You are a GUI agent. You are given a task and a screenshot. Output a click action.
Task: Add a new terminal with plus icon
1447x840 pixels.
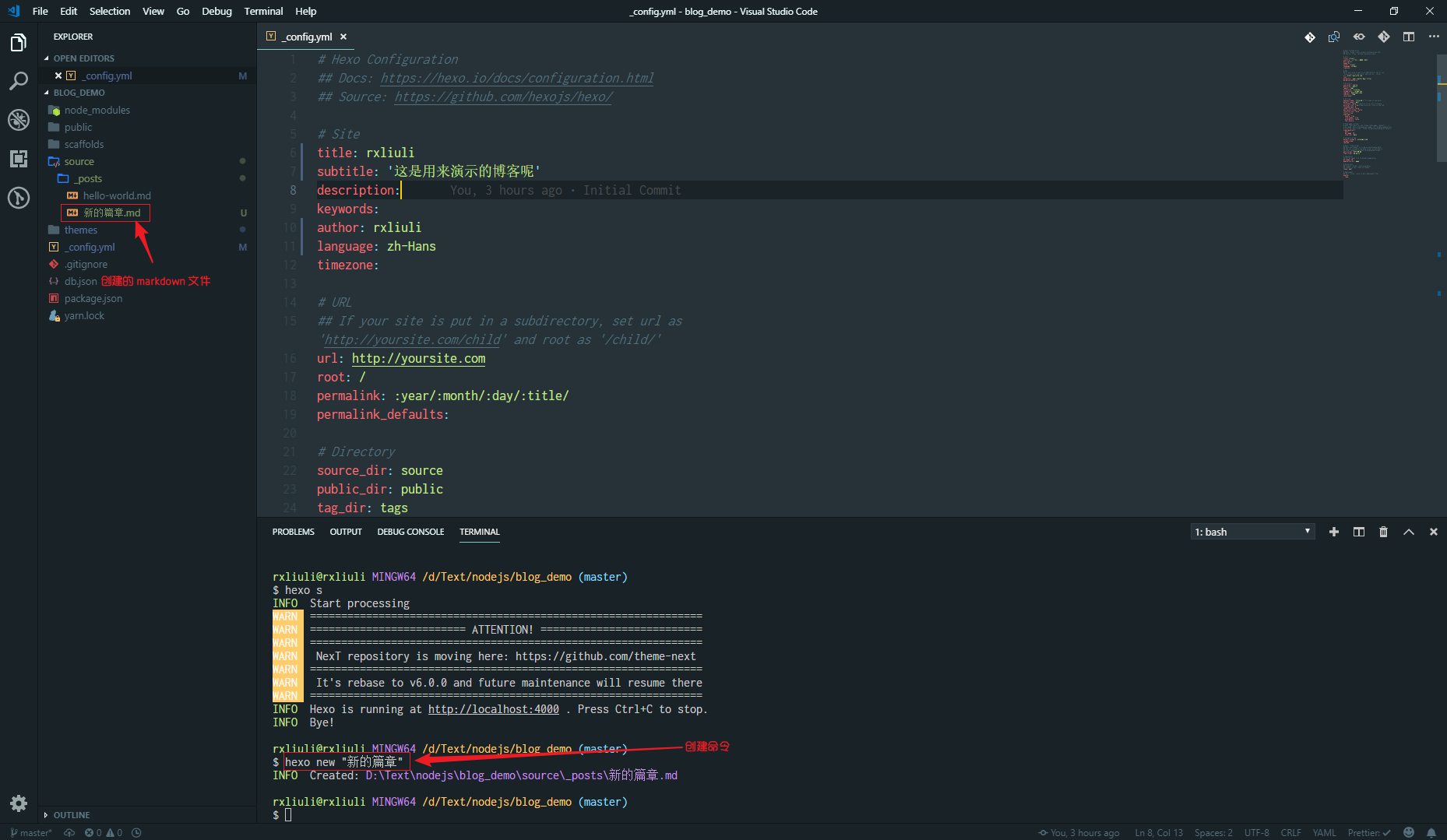(1334, 532)
